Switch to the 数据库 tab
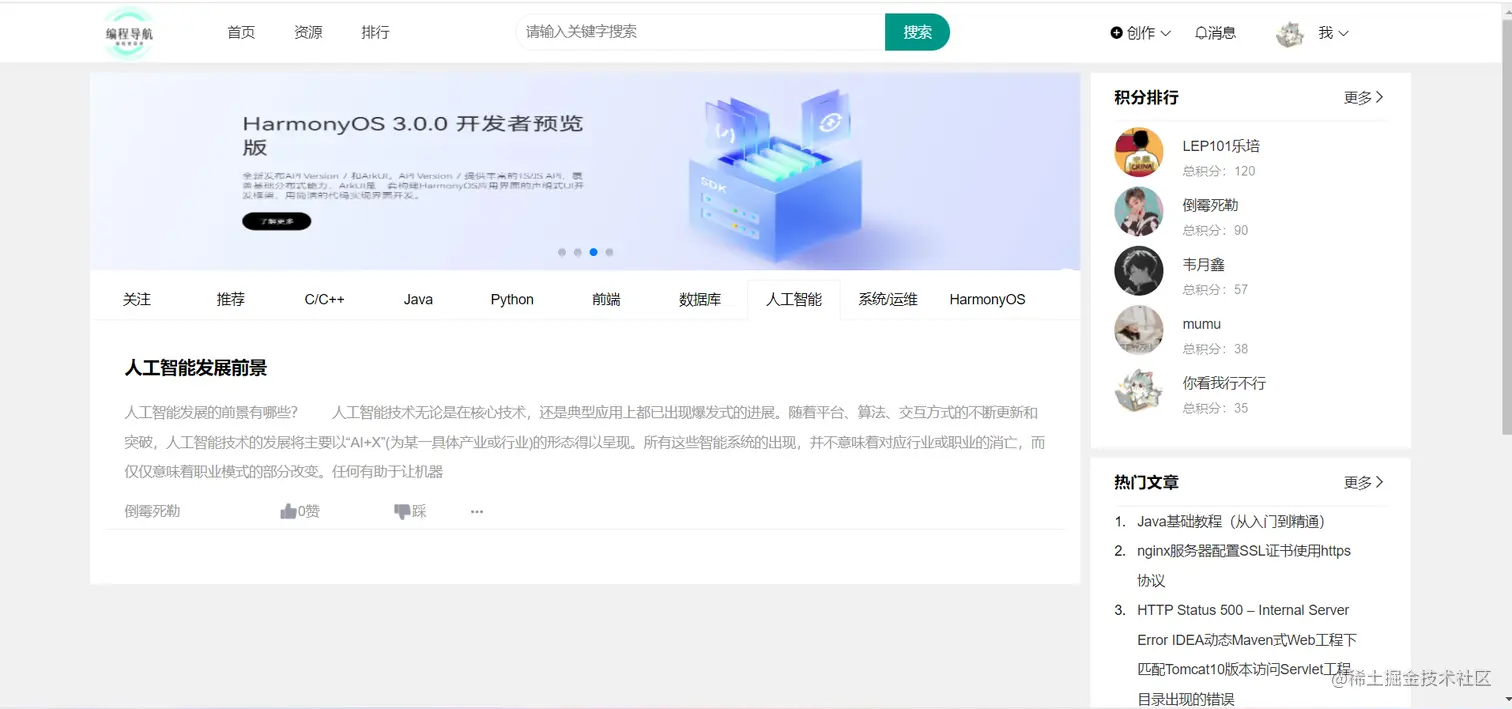This screenshot has width=1512, height=709. (x=700, y=299)
